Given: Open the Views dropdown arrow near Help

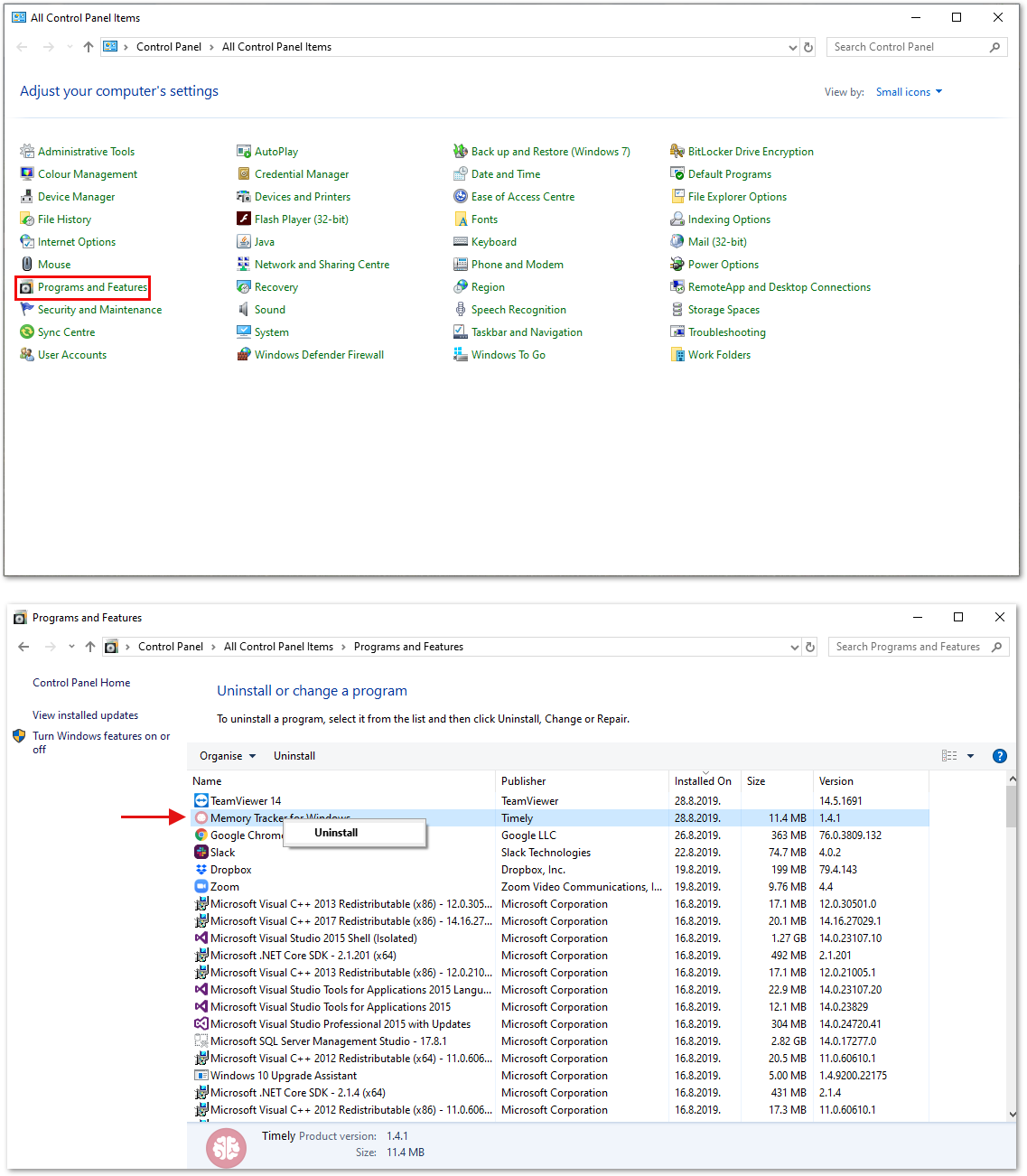Looking at the screenshot, I should coord(971,755).
